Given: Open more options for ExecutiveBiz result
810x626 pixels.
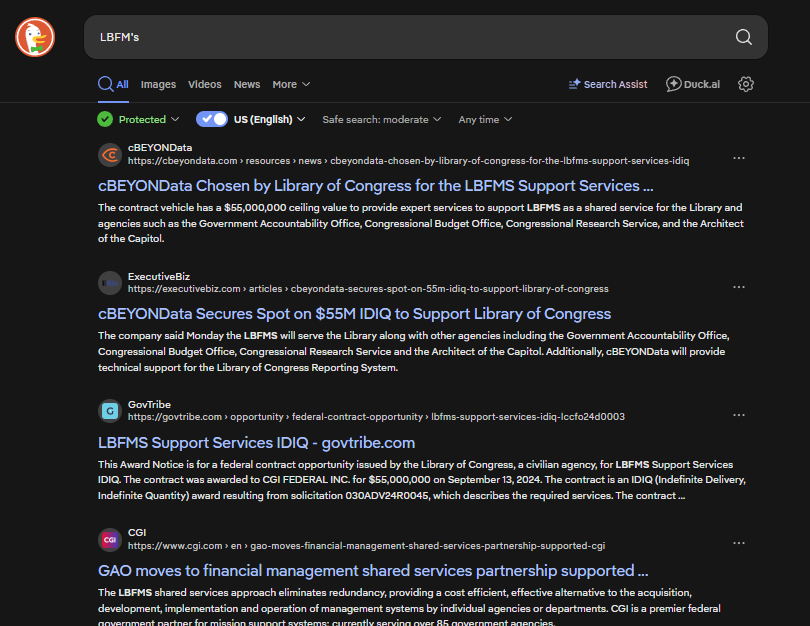Looking at the screenshot, I should click(739, 287).
